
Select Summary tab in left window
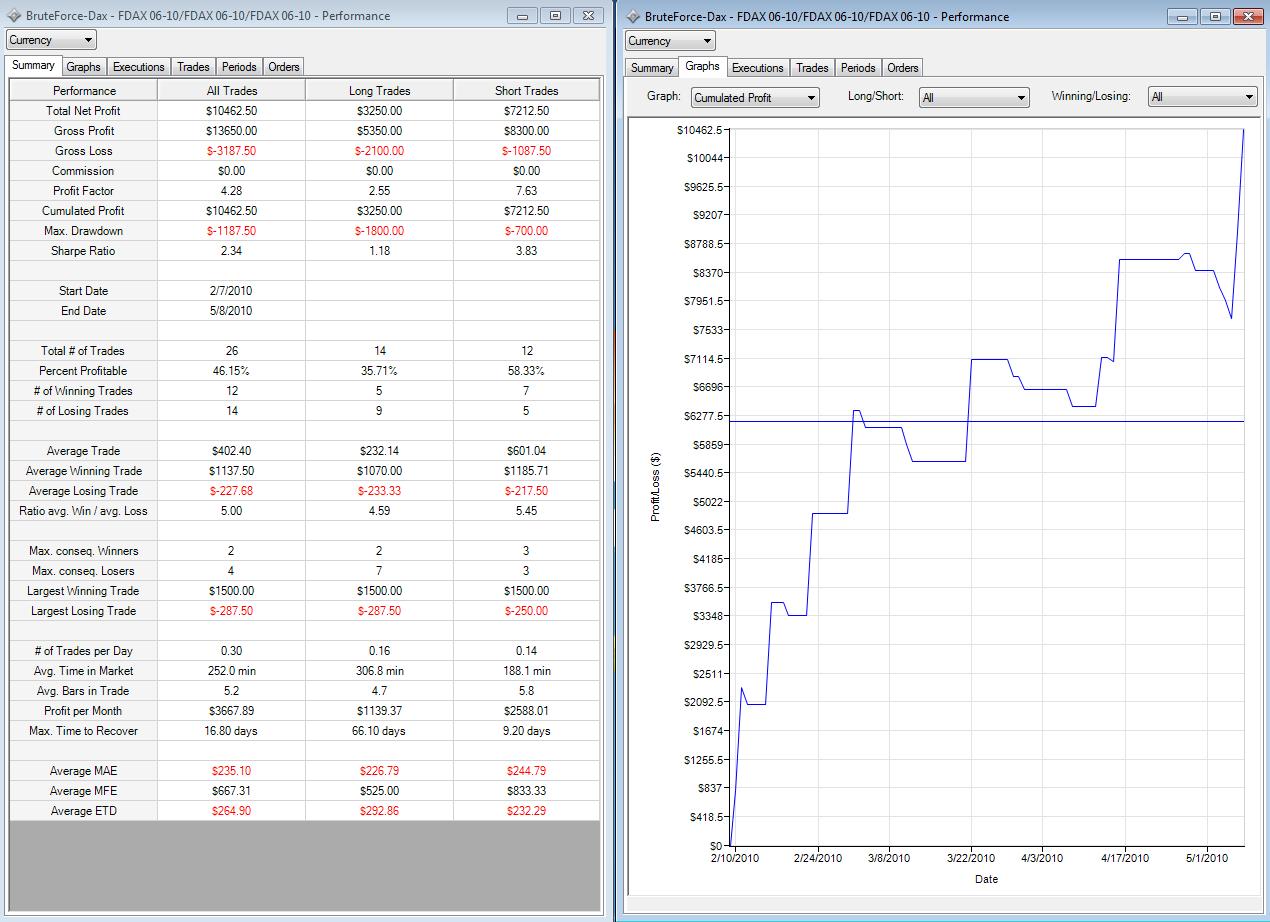click(33, 66)
